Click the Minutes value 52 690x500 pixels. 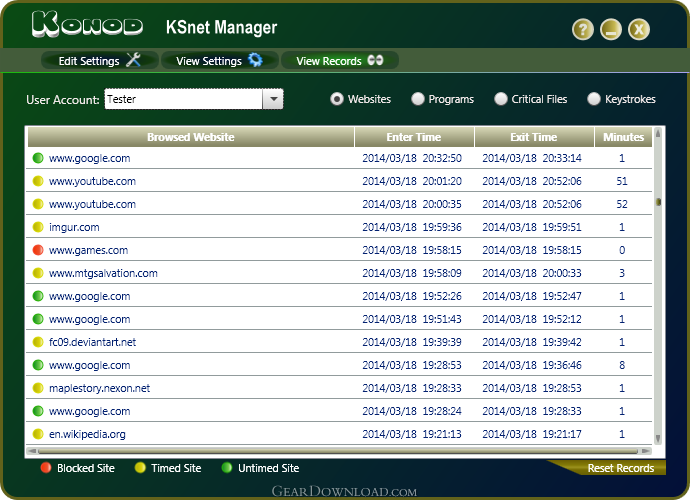tap(622, 204)
